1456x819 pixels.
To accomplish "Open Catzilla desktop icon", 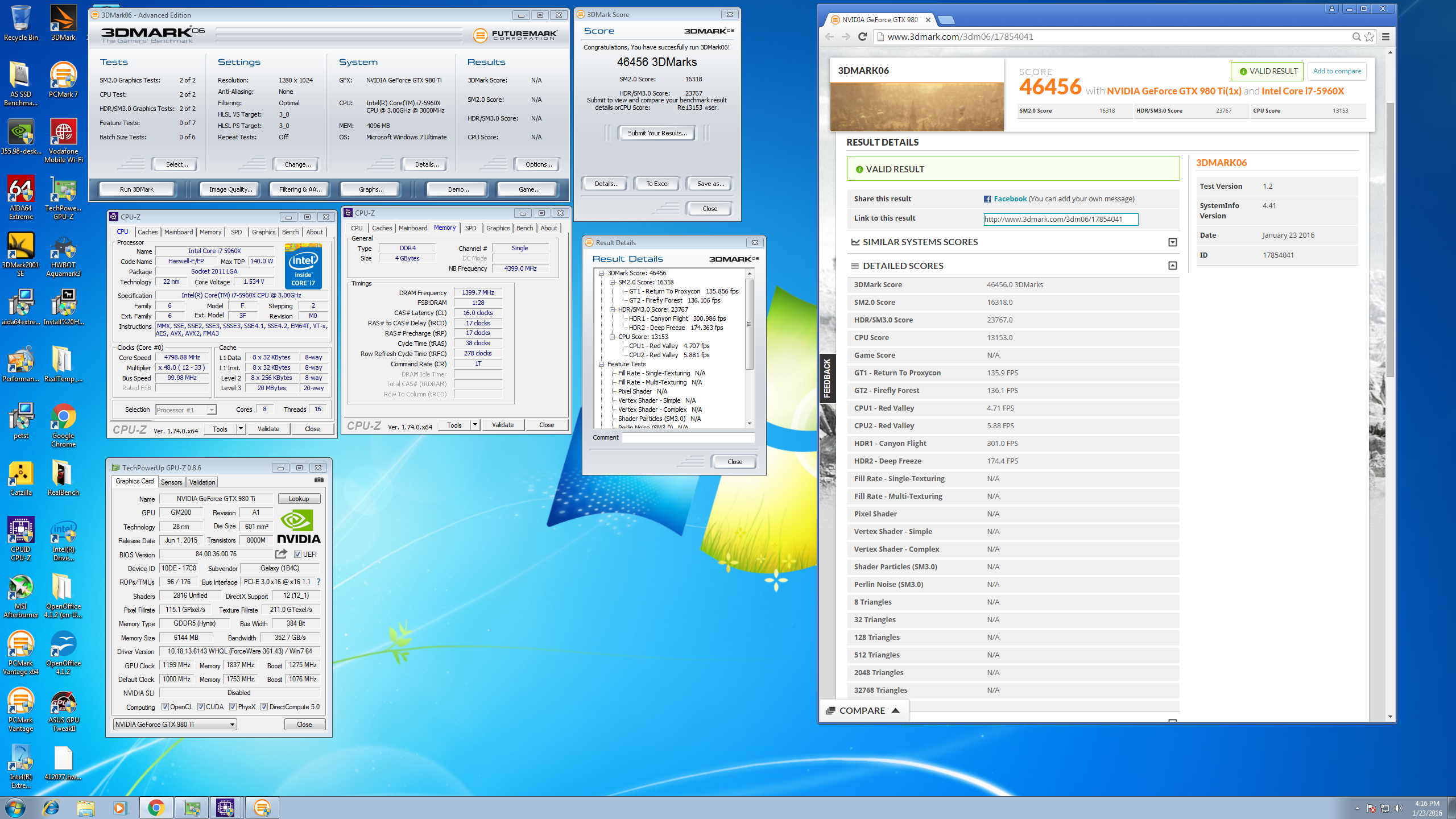I will pyautogui.click(x=21, y=478).
